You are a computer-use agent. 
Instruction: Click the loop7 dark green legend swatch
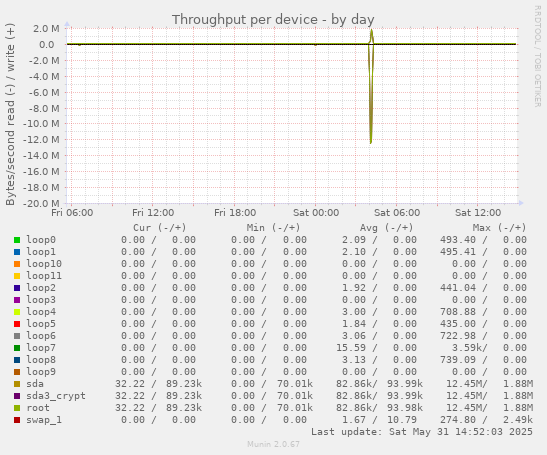tap(17, 348)
